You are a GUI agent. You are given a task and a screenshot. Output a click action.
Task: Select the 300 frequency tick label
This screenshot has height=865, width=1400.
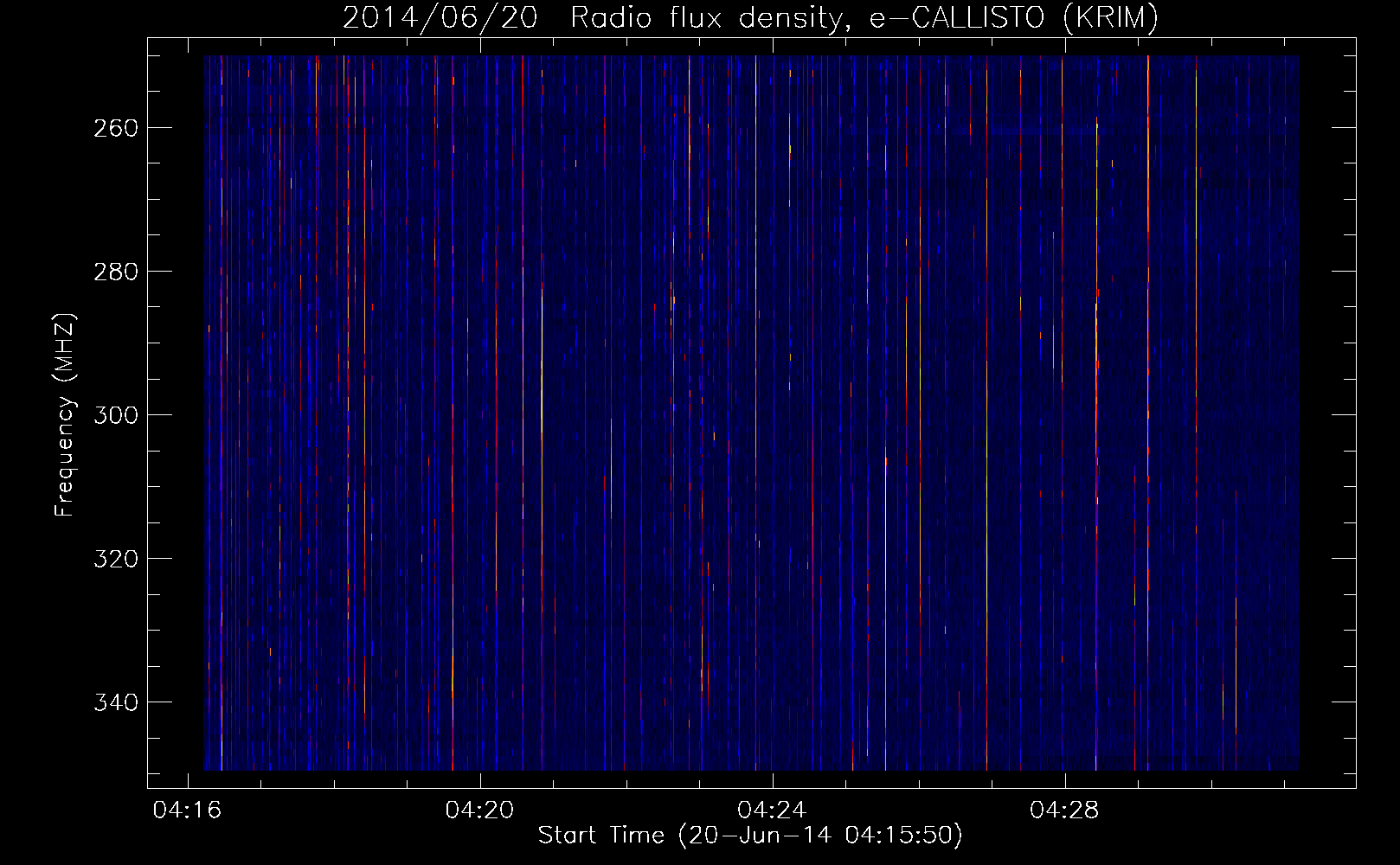coord(116,415)
